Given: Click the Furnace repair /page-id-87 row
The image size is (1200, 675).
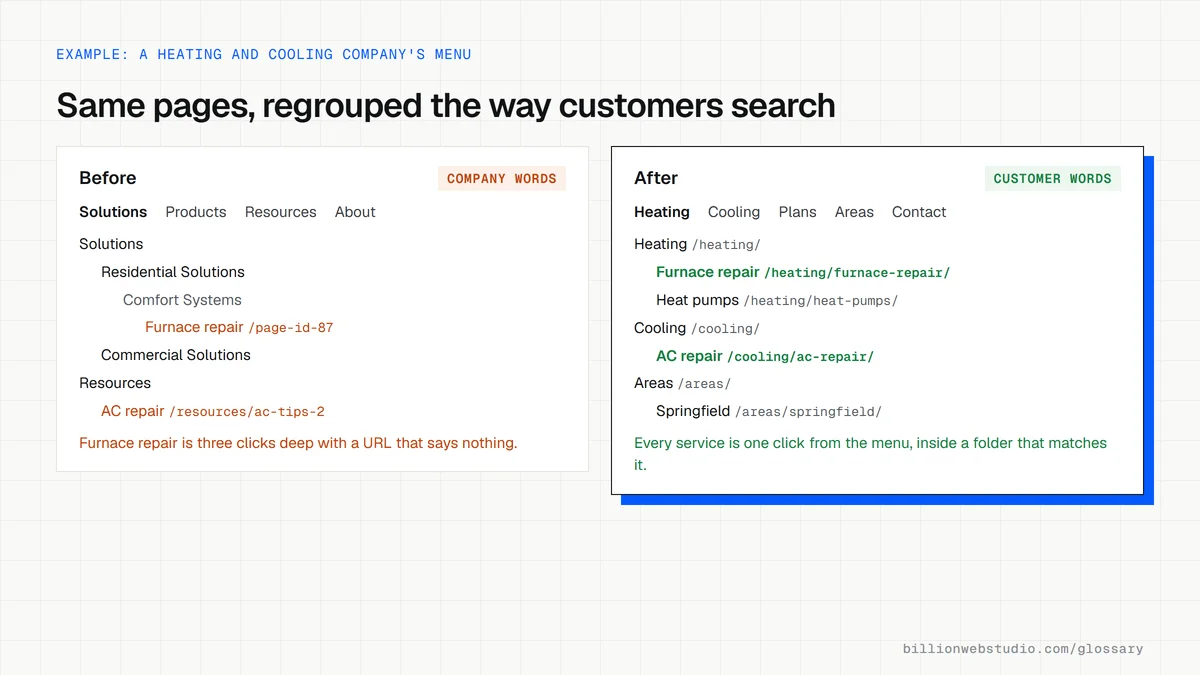Looking at the screenshot, I should coord(239,327).
